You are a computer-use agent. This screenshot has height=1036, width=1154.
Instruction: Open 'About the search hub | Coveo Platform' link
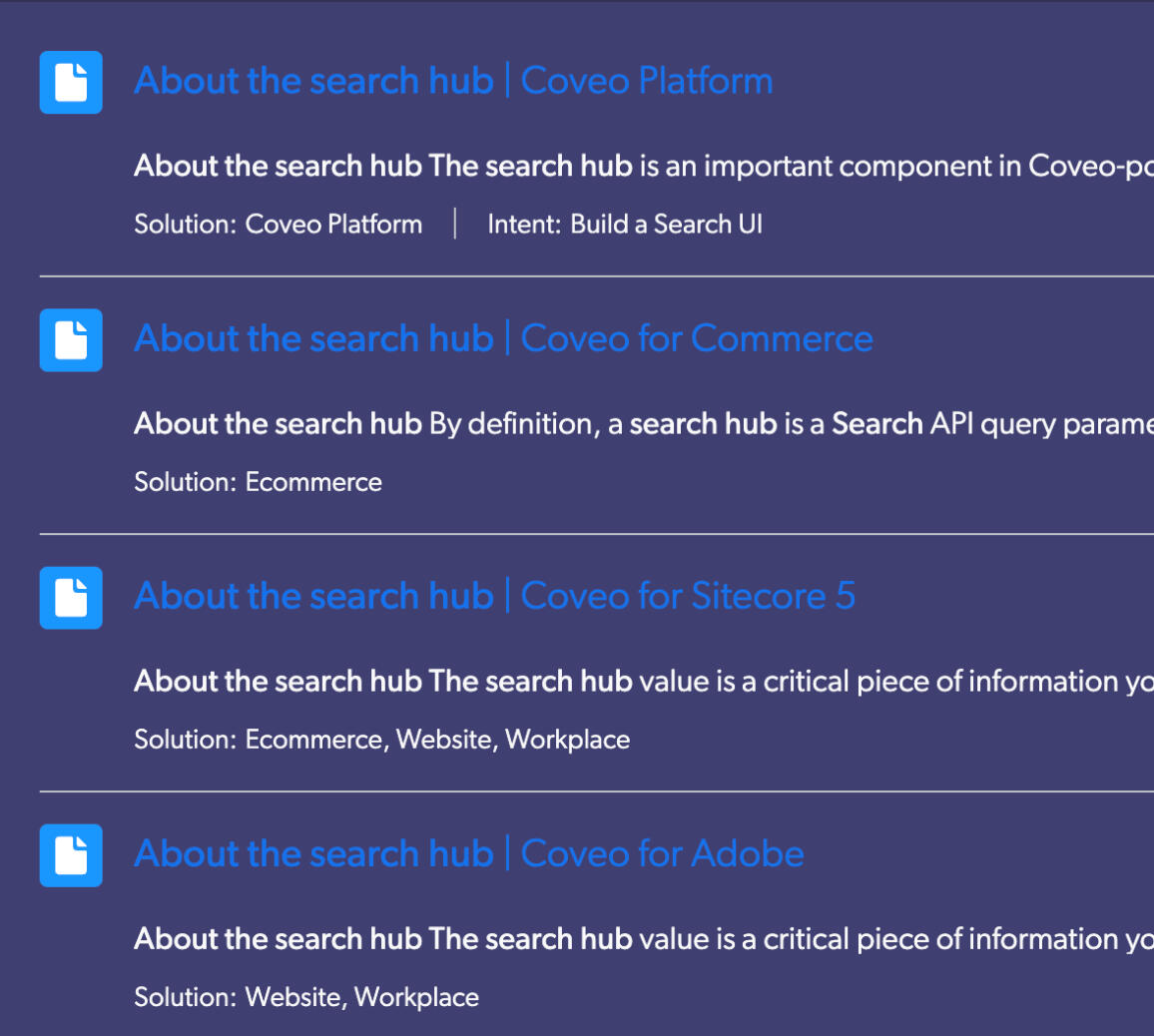click(x=453, y=81)
